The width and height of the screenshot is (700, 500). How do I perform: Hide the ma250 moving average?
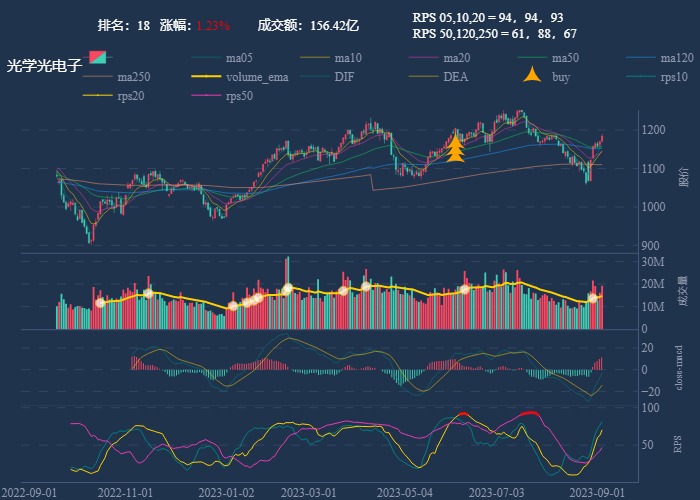click(131, 77)
